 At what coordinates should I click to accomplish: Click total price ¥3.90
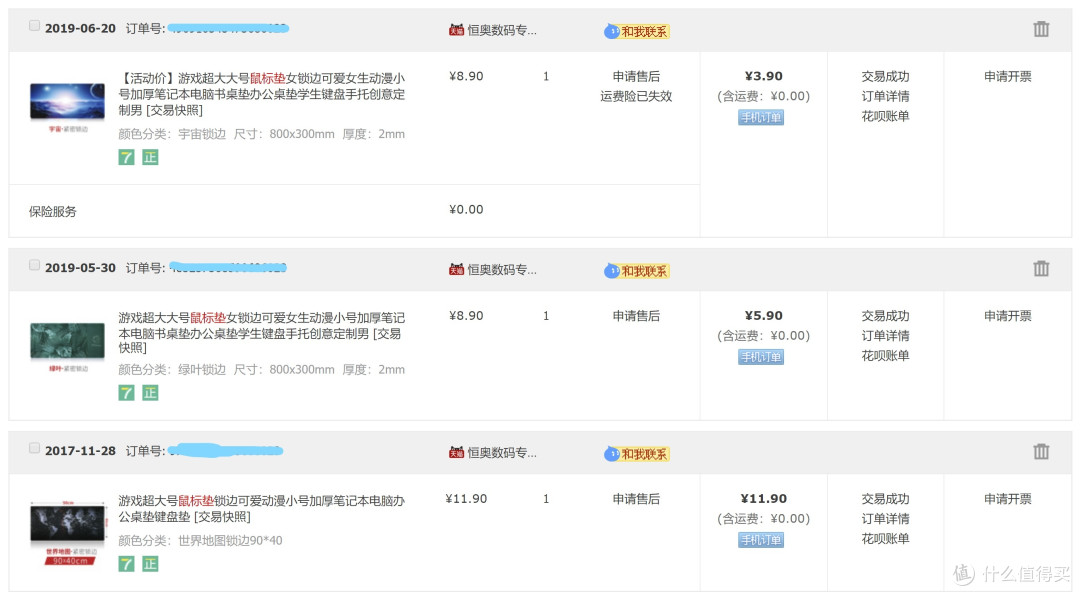pyautogui.click(x=764, y=76)
